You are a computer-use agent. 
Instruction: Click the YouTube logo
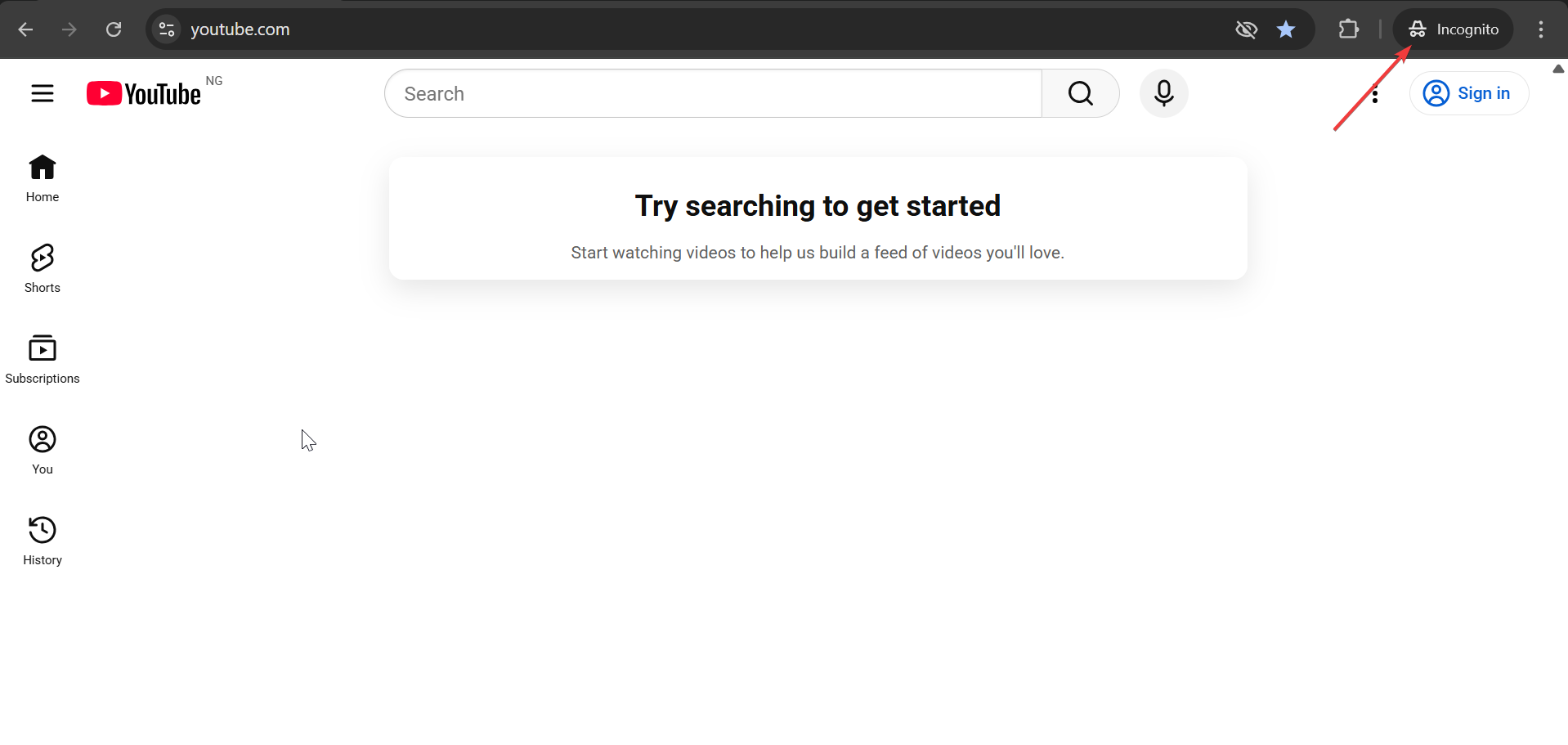(145, 94)
